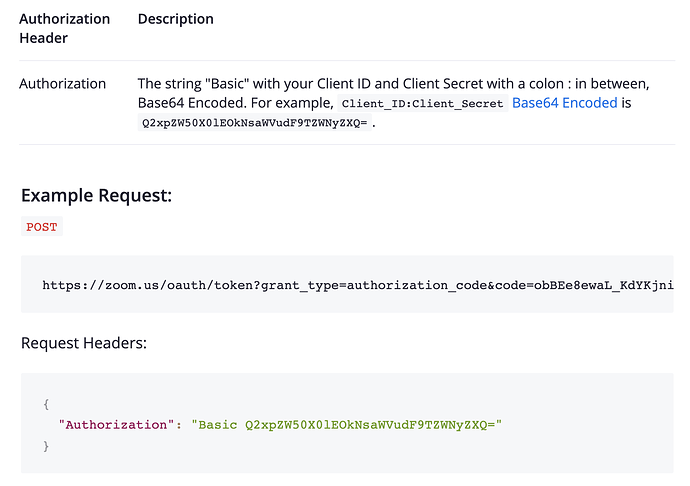Click the Client_ID:Client_Secret inline code

(421, 104)
